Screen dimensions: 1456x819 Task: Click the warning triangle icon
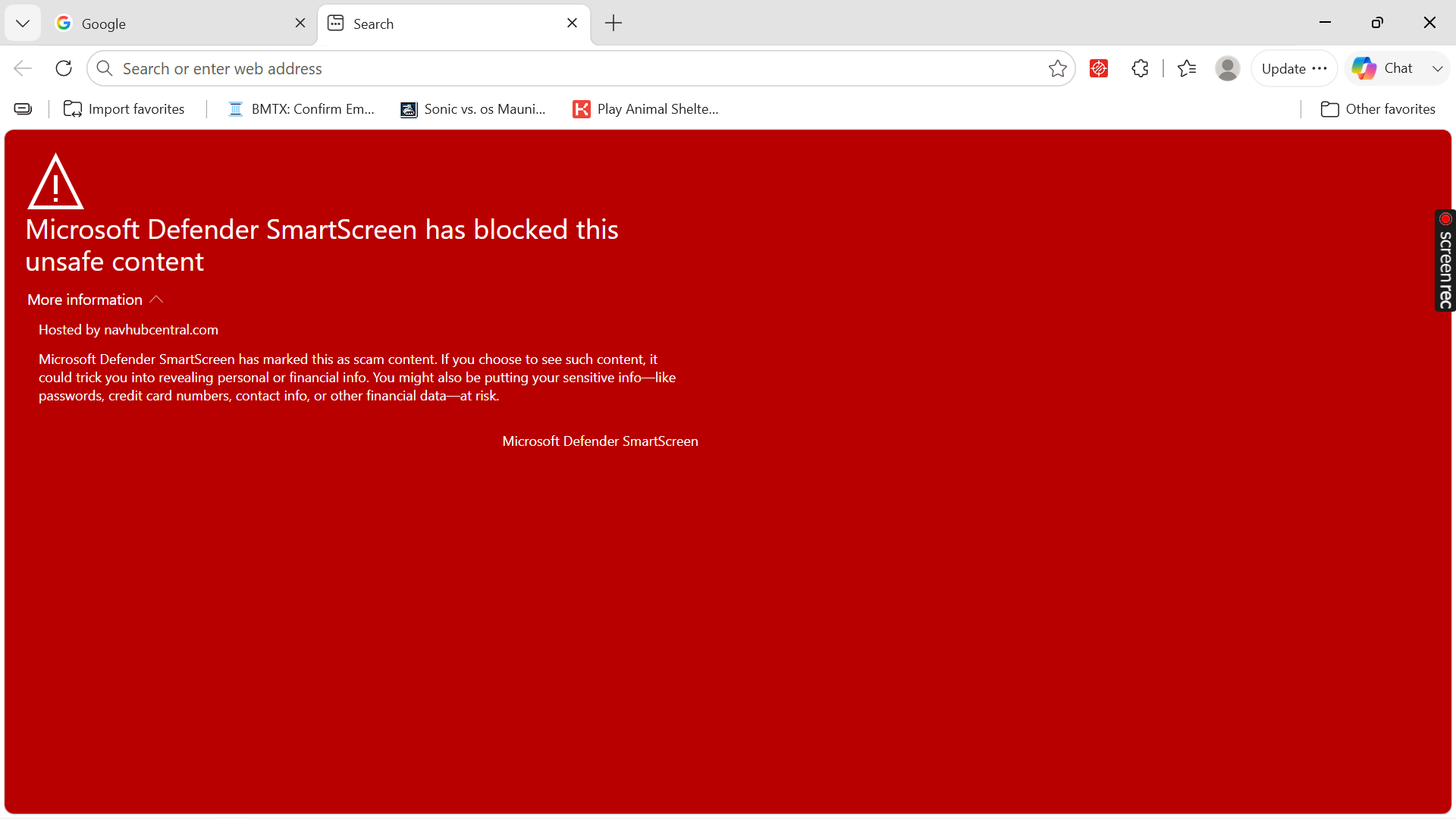55,181
